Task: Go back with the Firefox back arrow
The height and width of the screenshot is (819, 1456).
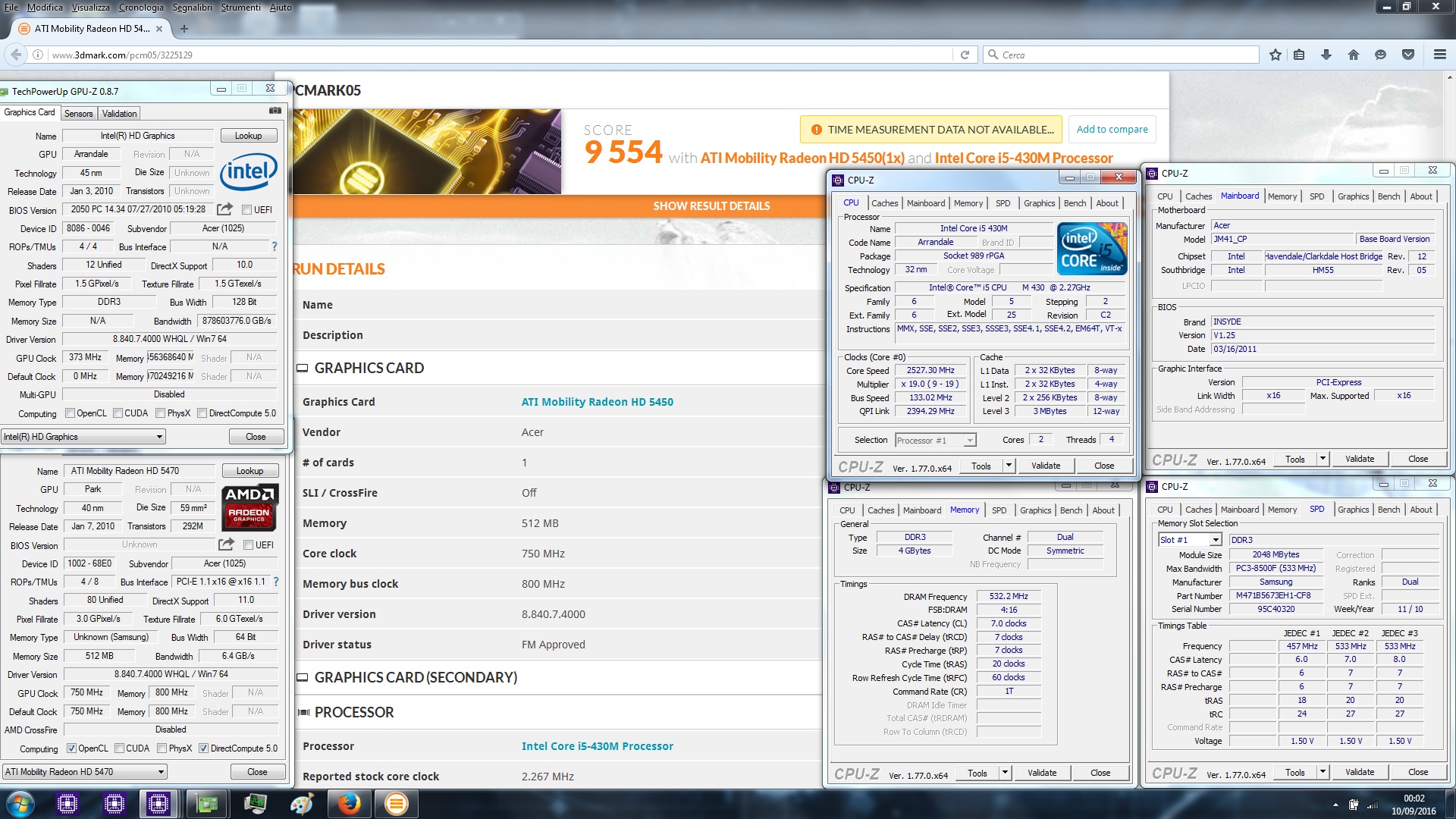Action: coord(16,55)
